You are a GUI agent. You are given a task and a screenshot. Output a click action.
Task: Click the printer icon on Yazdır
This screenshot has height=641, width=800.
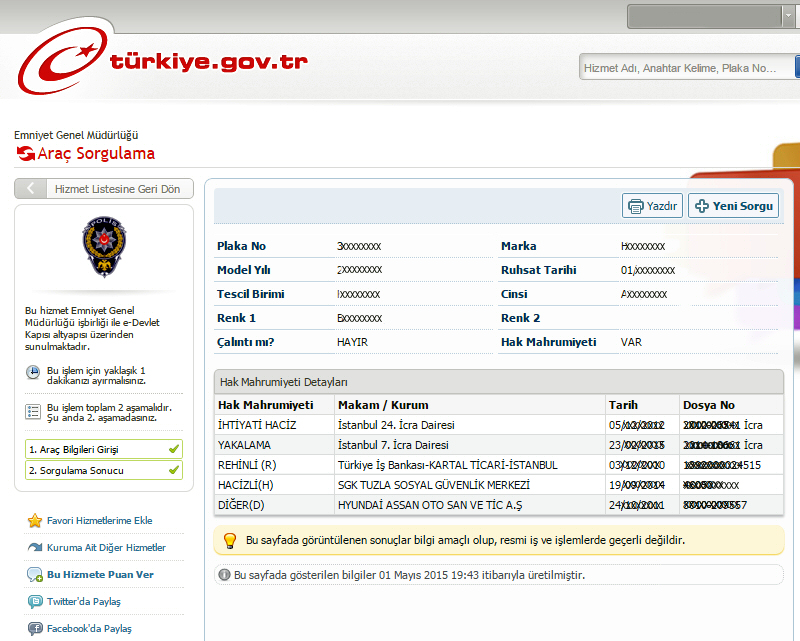pyautogui.click(x=636, y=206)
